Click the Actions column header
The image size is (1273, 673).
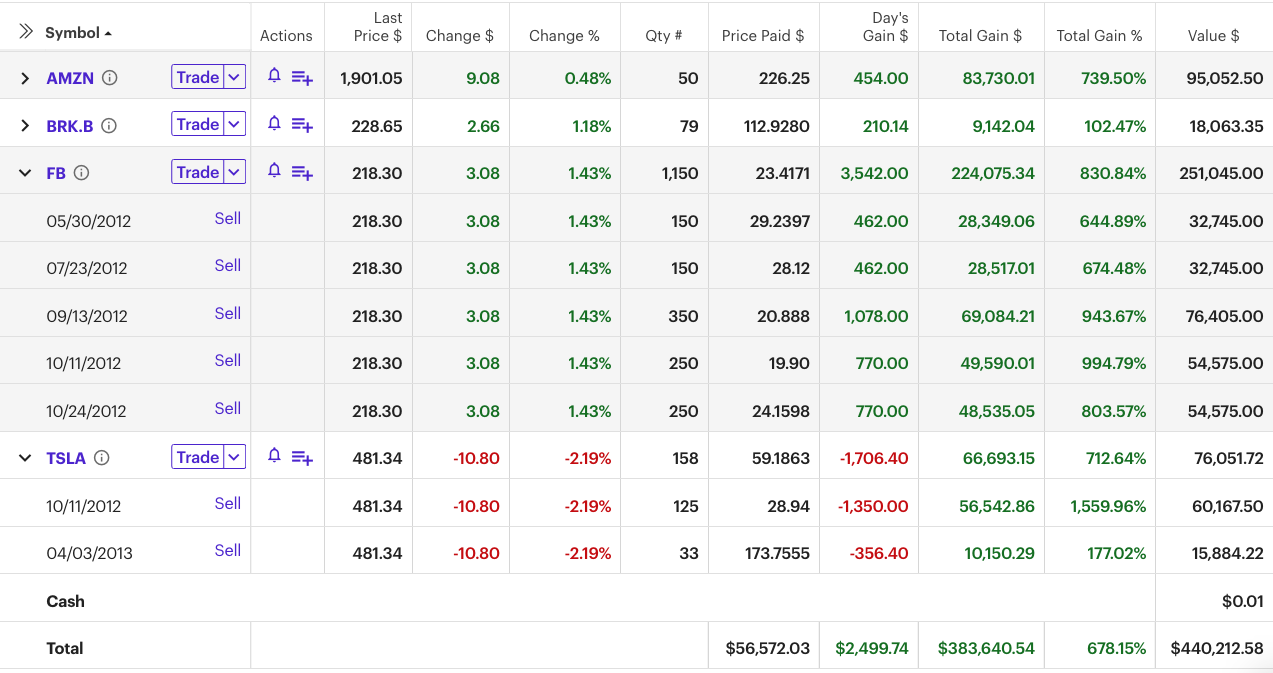point(286,35)
